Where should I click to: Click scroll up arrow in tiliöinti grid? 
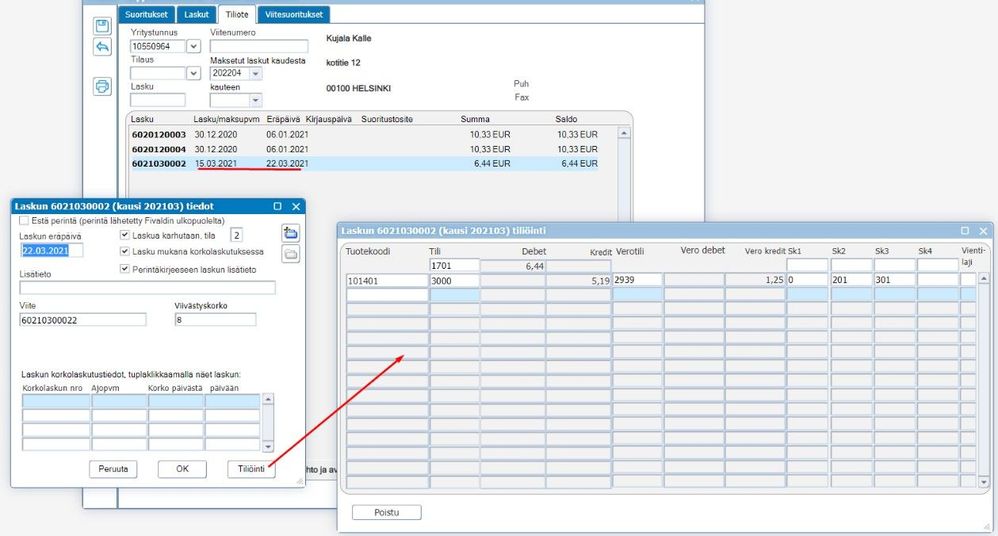[x=984, y=279]
